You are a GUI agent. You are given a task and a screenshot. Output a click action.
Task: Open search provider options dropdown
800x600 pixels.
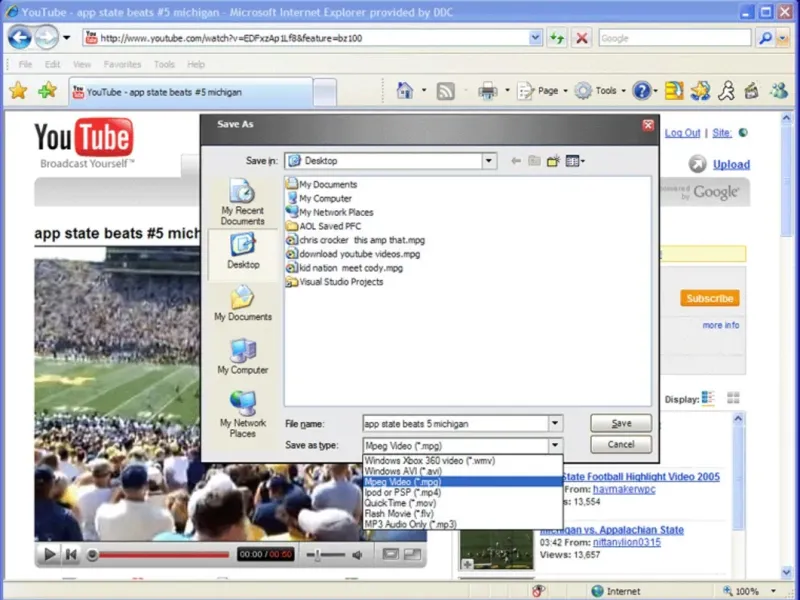click(x=782, y=38)
